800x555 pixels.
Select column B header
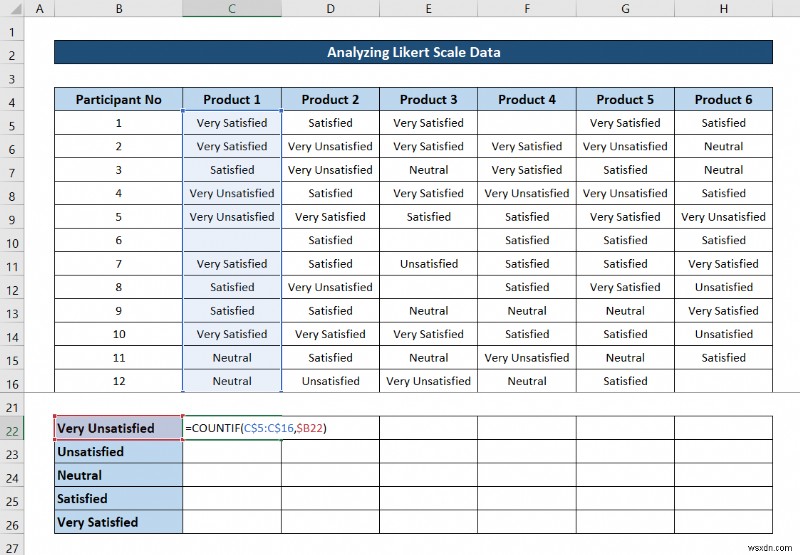point(118,9)
